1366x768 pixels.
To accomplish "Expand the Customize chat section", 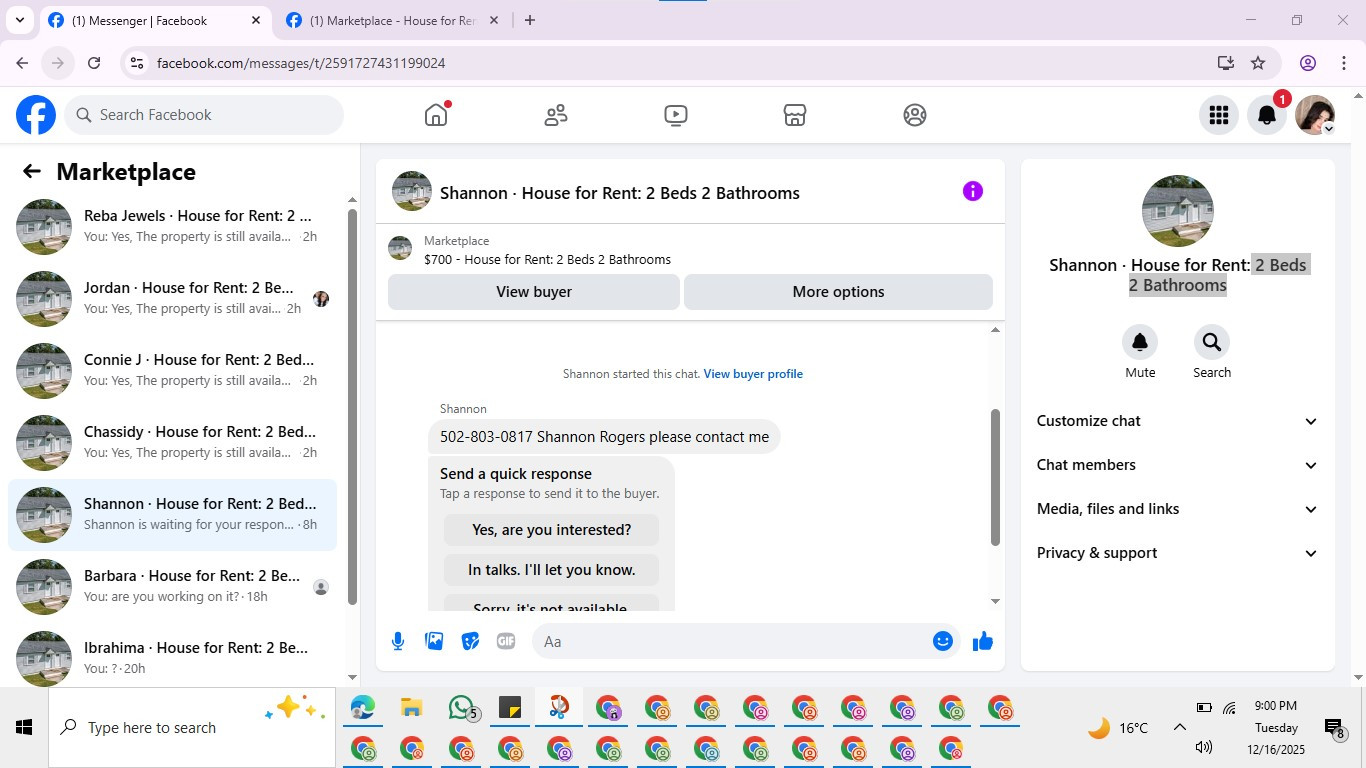I will [1177, 421].
